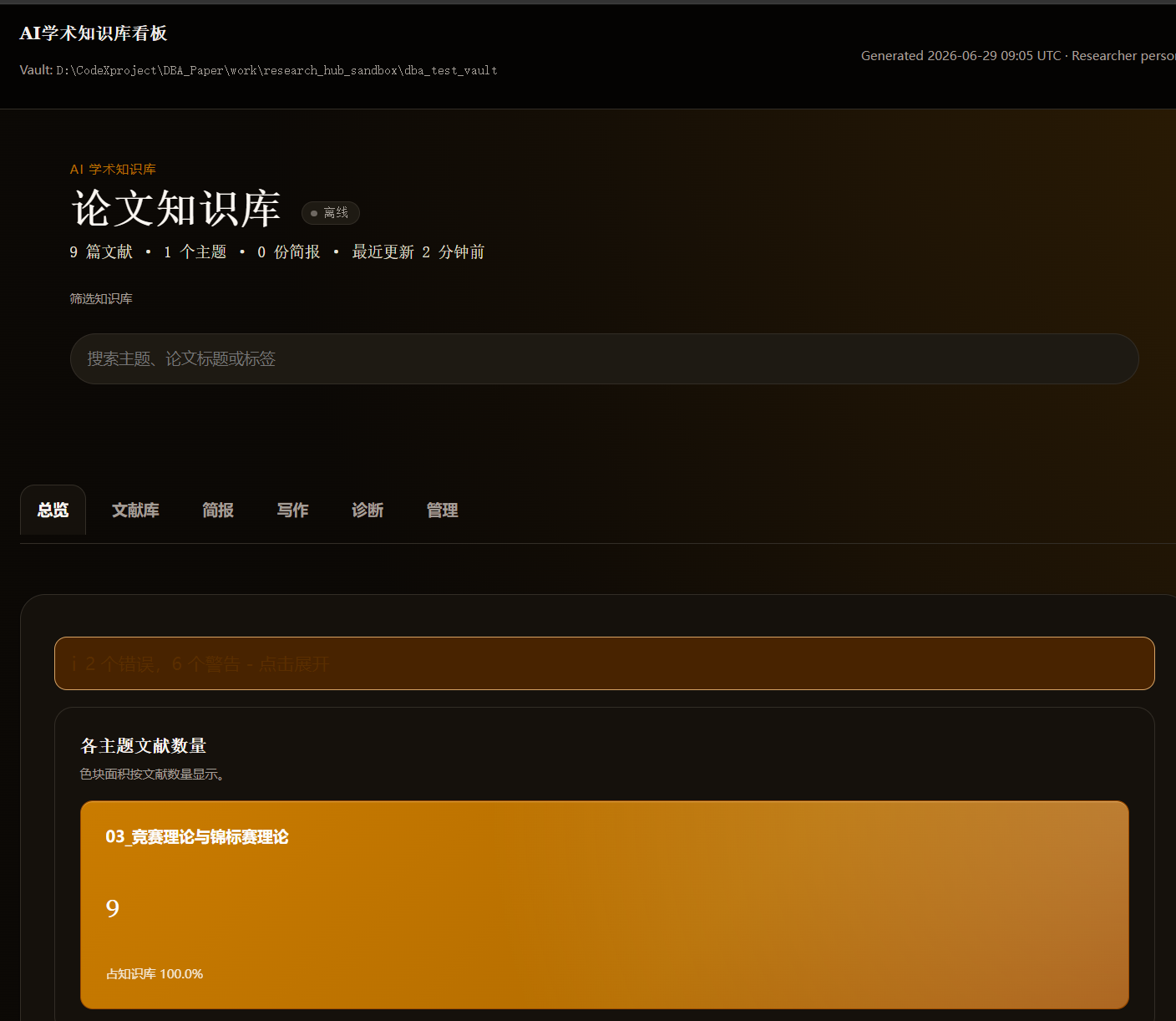Image resolution: width=1176 pixels, height=1021 pixels.
Task: Go to the 简报 tab
Action: 218,510
